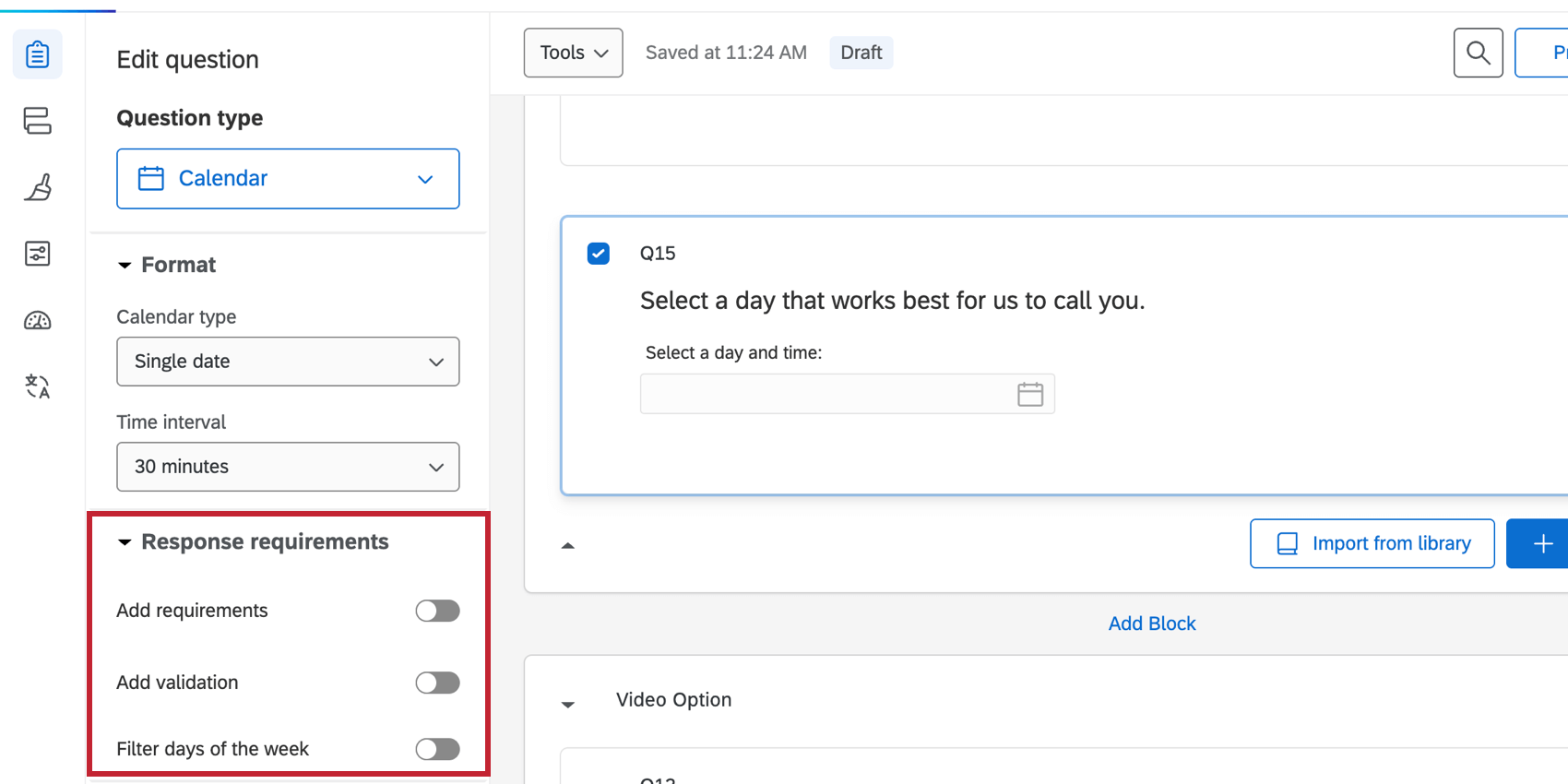Open the Question type Calendar dropdown
1568x784 pixels.
[288, 179]
